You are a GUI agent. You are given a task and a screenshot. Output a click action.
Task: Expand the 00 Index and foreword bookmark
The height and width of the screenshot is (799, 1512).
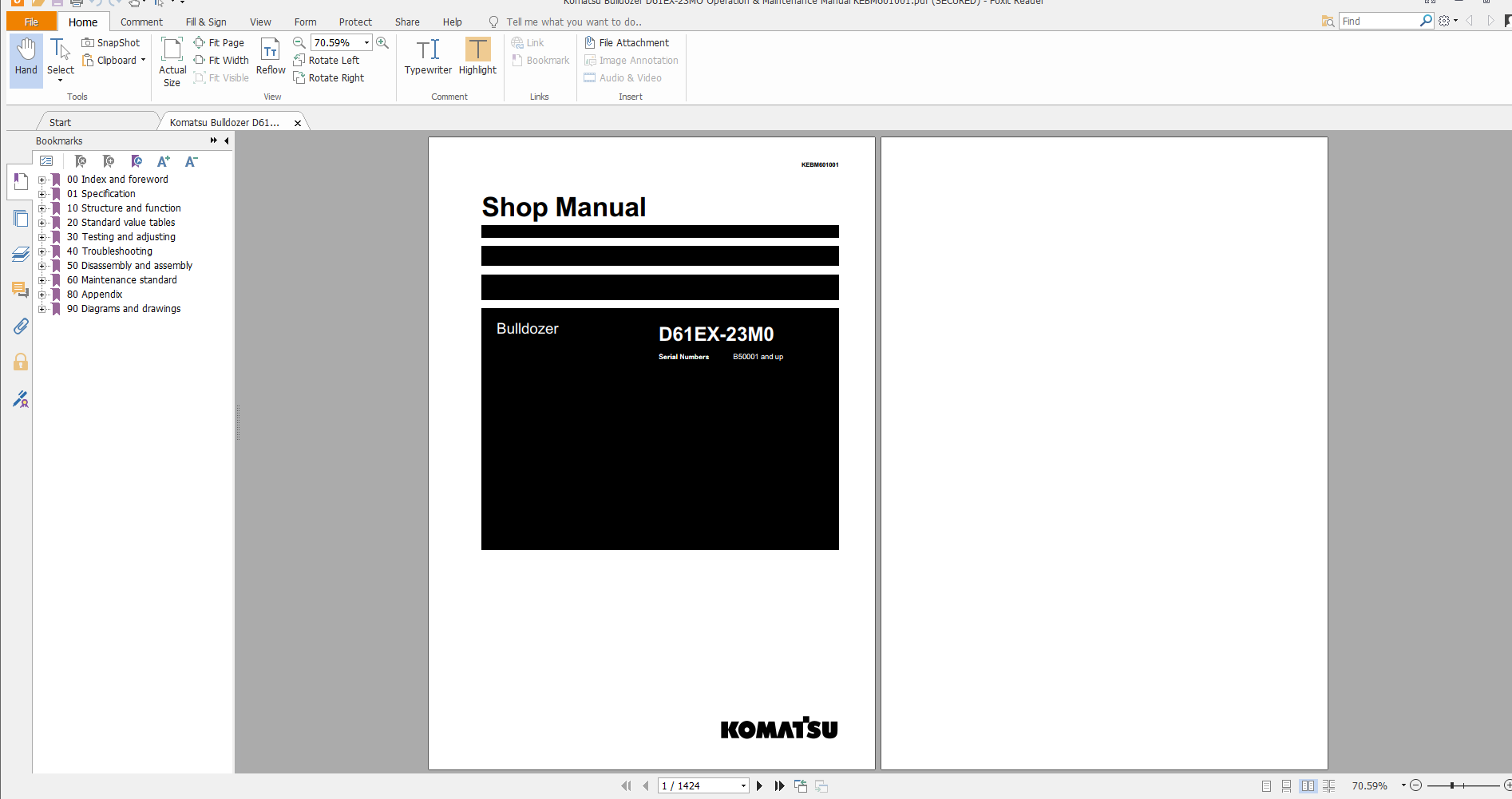point(42,180)
